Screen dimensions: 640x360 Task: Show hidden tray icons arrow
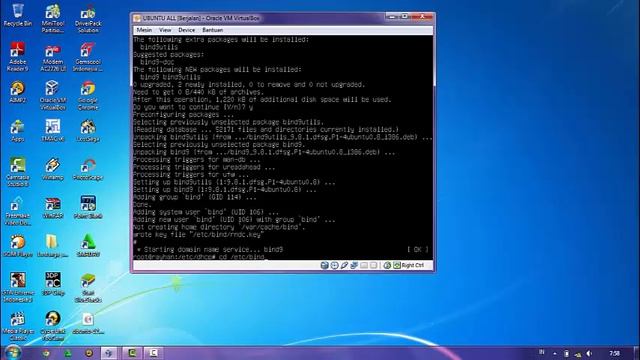pyautogui.click(x=555, y=353)
